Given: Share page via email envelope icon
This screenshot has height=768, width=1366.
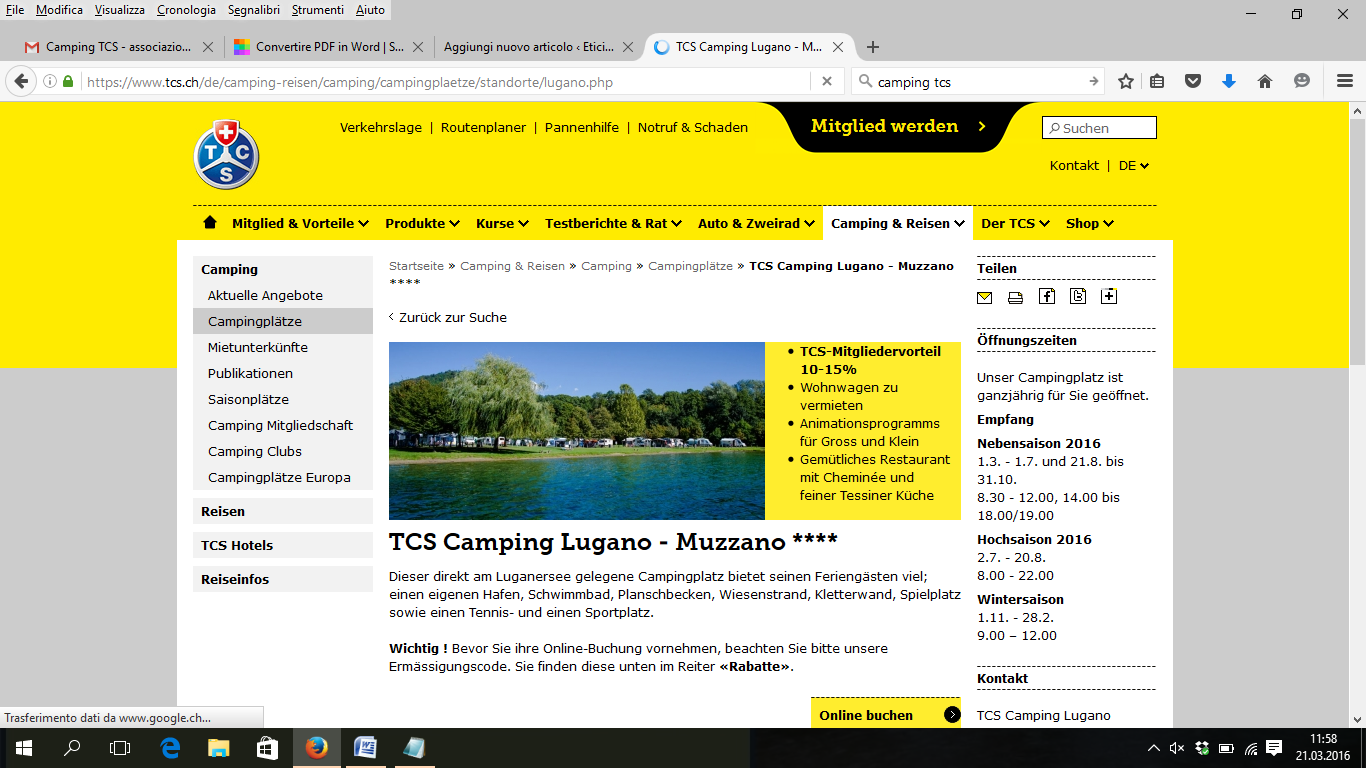Looking at the screenshot, I should pyautogui.click(x=985, y=297).
